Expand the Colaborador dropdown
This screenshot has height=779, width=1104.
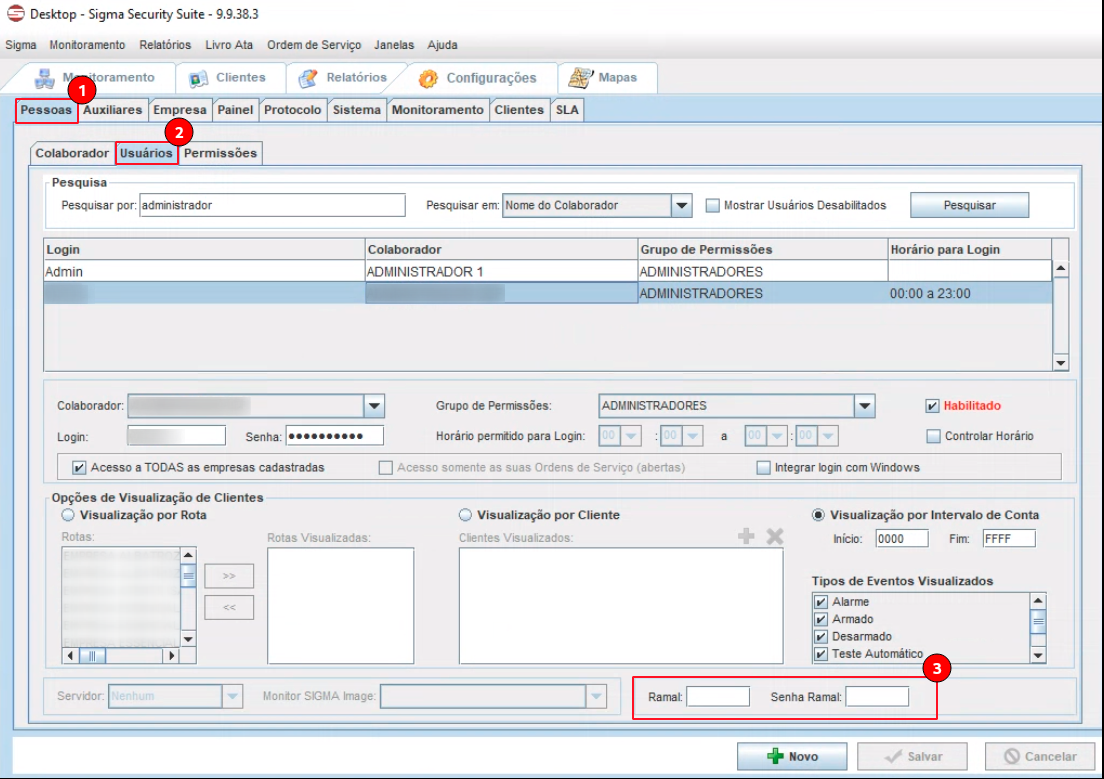374,406
